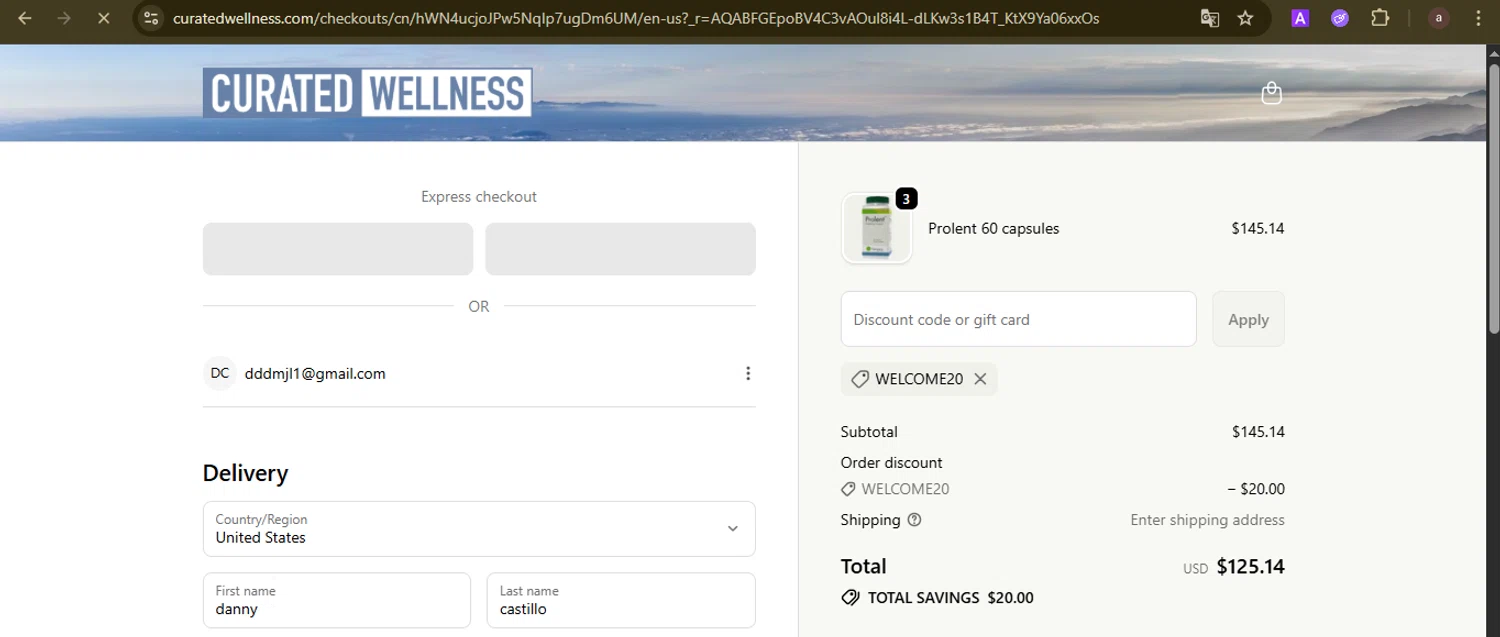The height and width of the screenshot is (637, 1500).
Task: Click the DC account initials avatar
Action: (x=220, y=373)
